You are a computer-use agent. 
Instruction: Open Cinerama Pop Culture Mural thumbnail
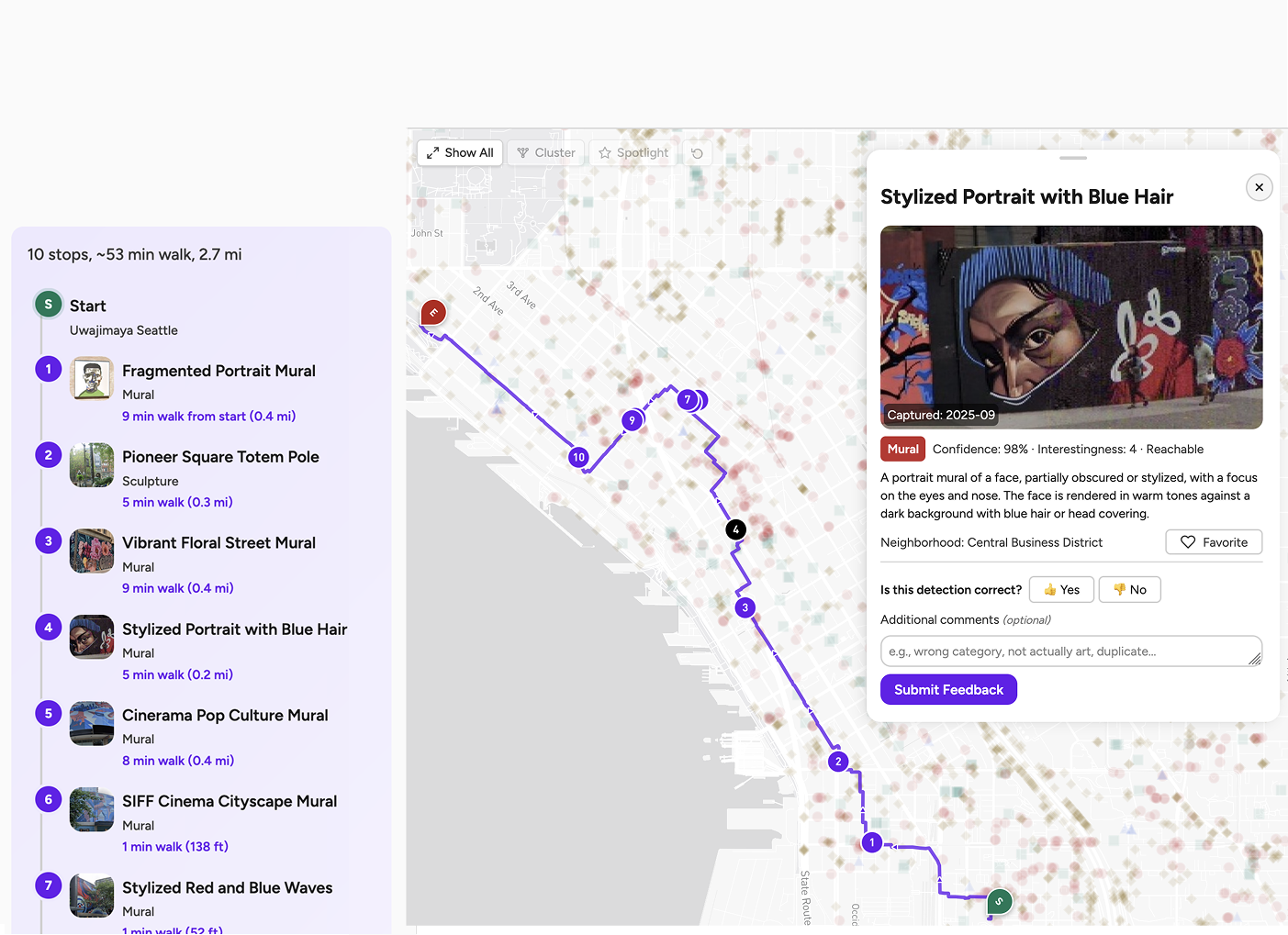coord(92,724)
